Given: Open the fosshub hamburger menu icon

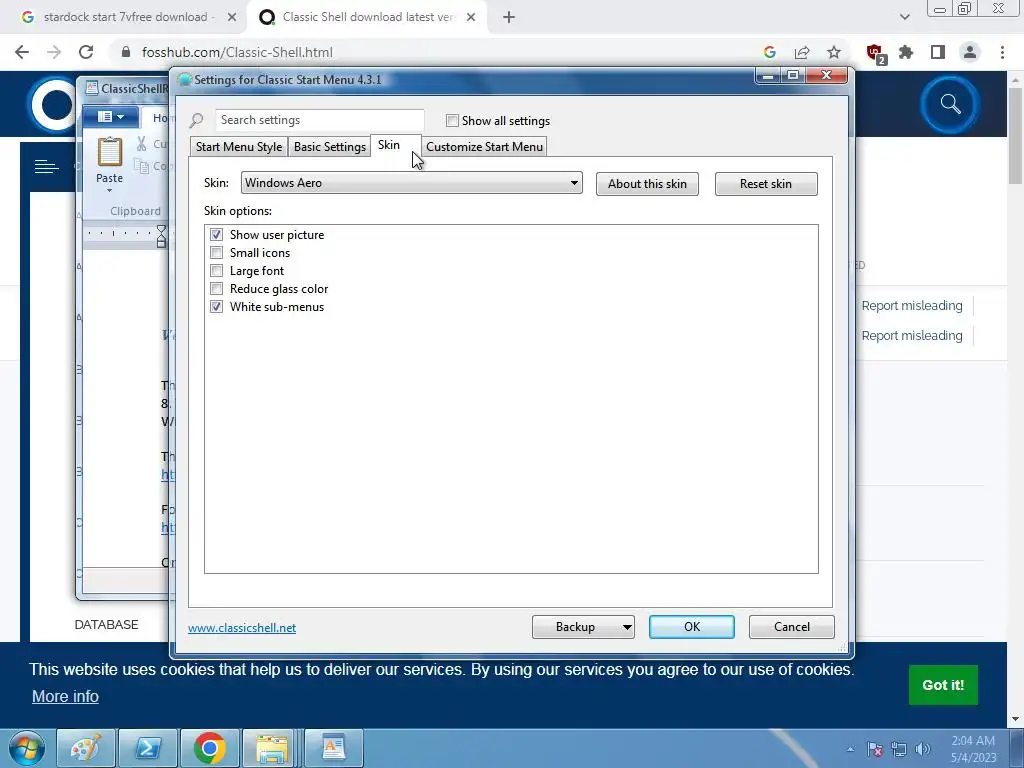Looking at the screenshot, I should pyautogui.click(x=46, y=167).
